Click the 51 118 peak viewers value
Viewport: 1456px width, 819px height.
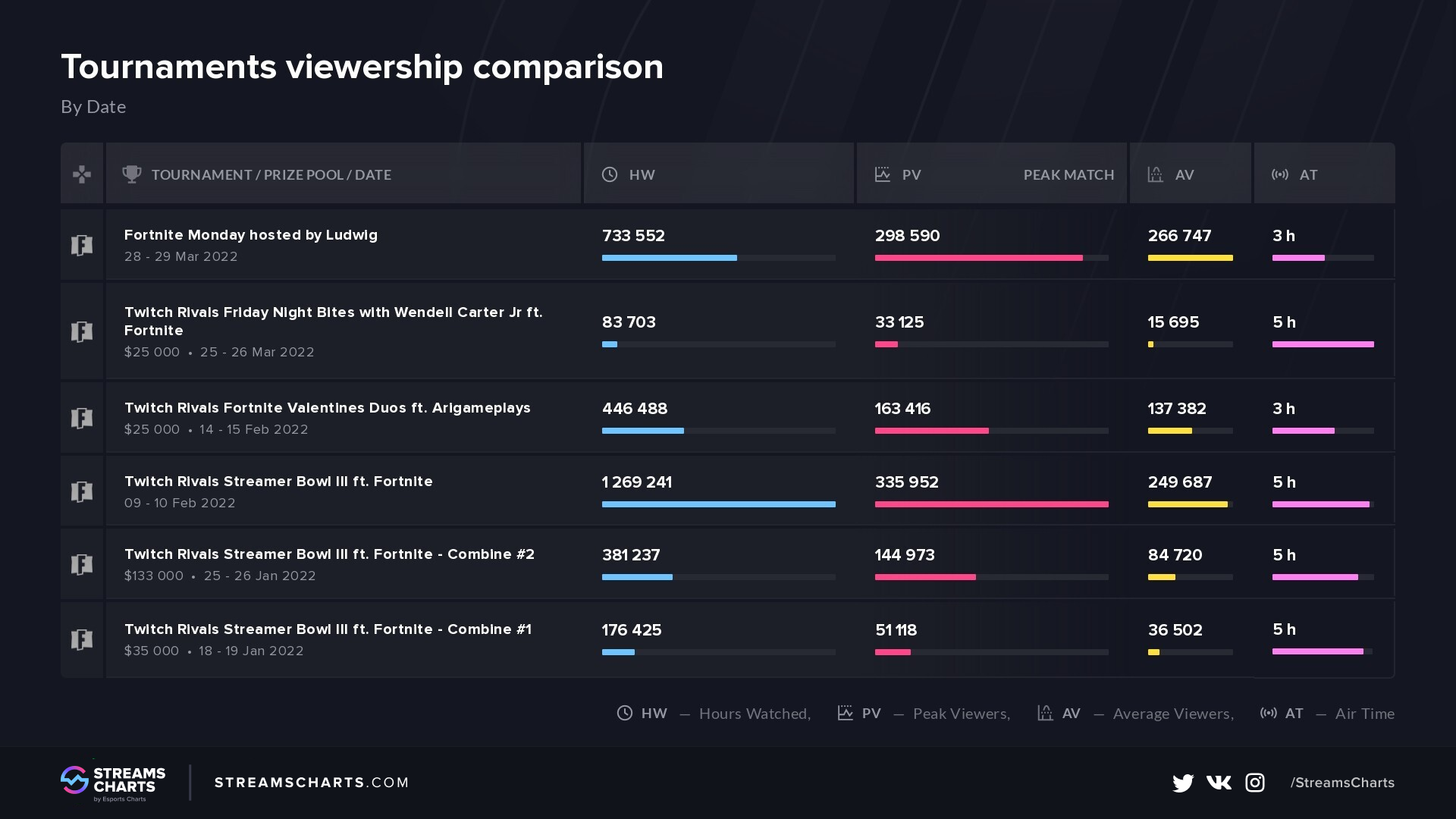896,630
